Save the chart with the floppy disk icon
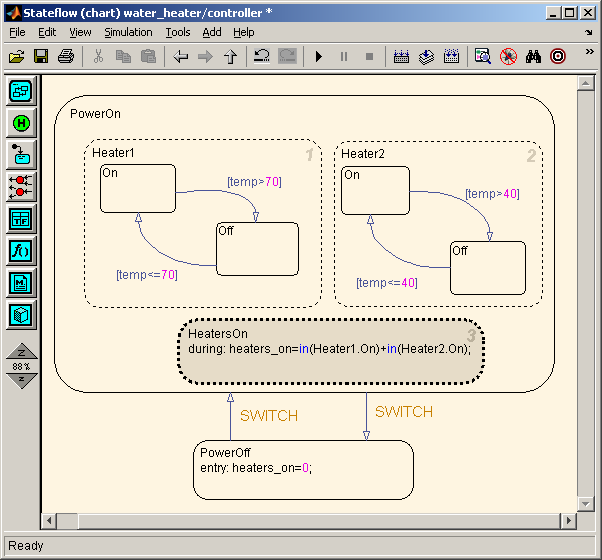Viewport: 602px width, 560px height. click(41, 57)
